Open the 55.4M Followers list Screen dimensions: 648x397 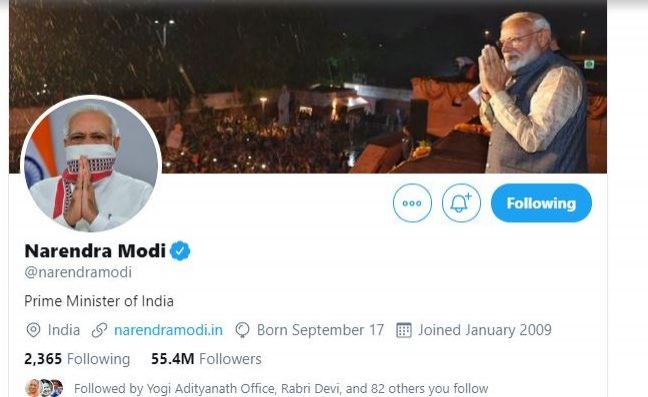206,359
